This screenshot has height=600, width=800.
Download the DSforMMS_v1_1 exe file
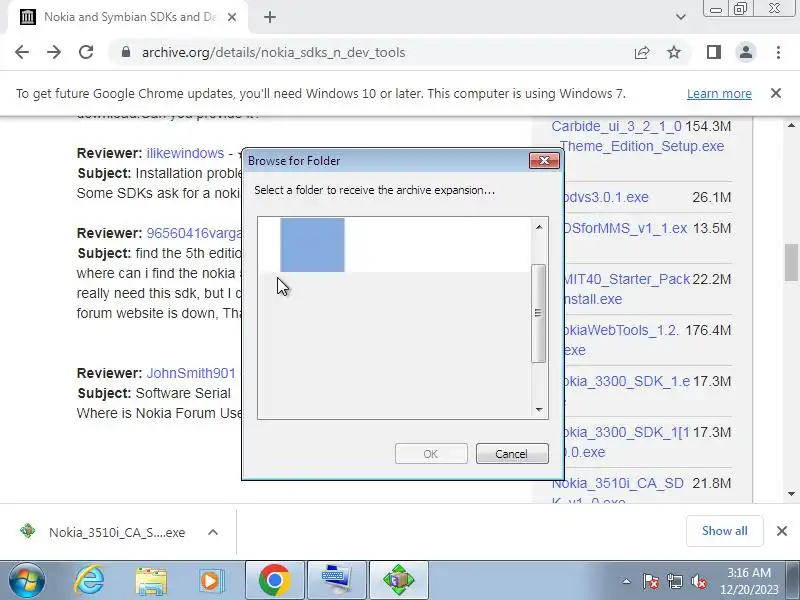coord(625,228)
